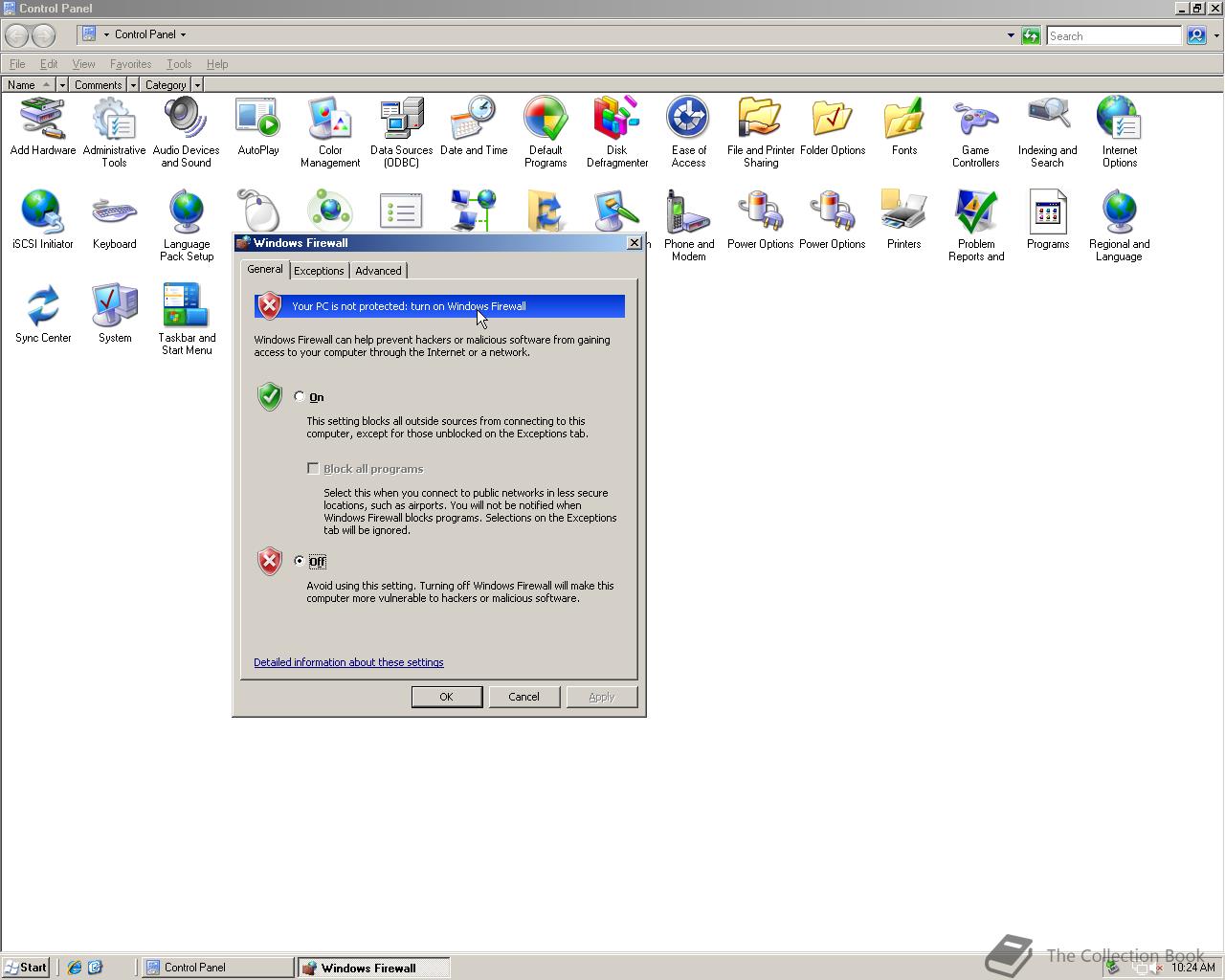Open Detailed information about these settings link
This screenshot has width=1225, height=980.
(x=348, y=662)
